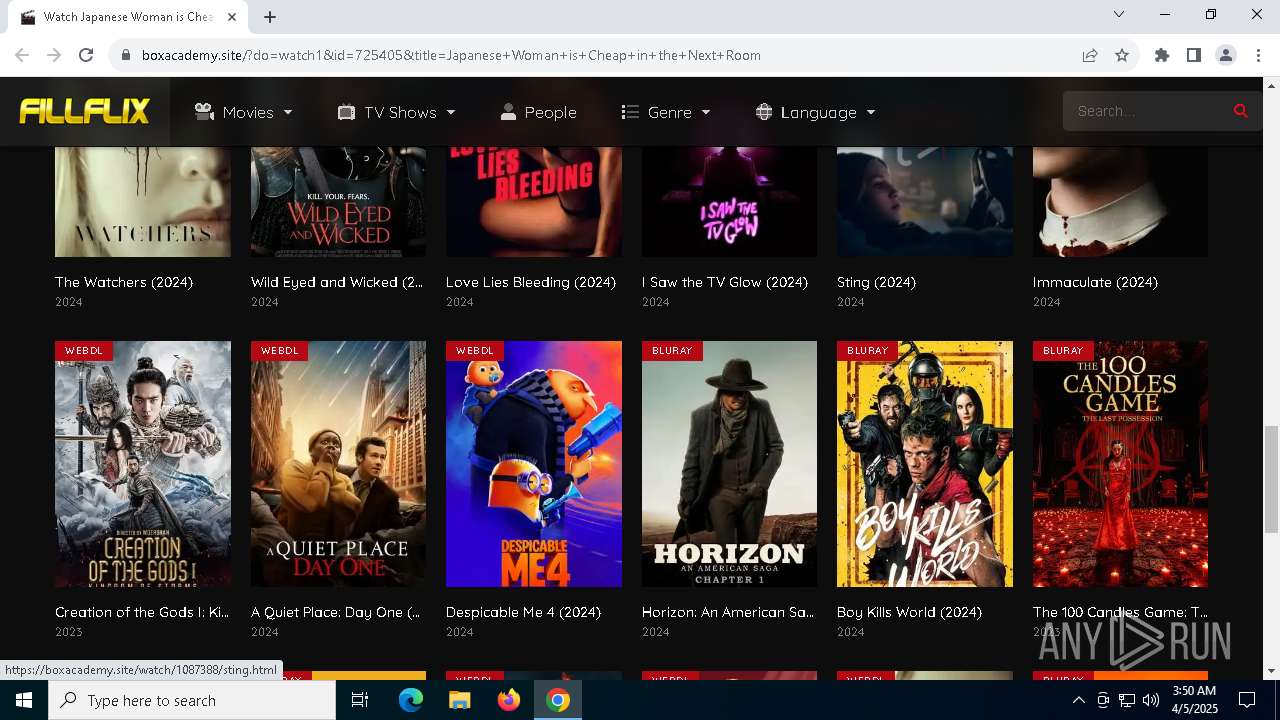The width and height of the screenshot is (1280, 720).
Task: Close the Watch Japanese Woman tab
Action: pos(232,17)
